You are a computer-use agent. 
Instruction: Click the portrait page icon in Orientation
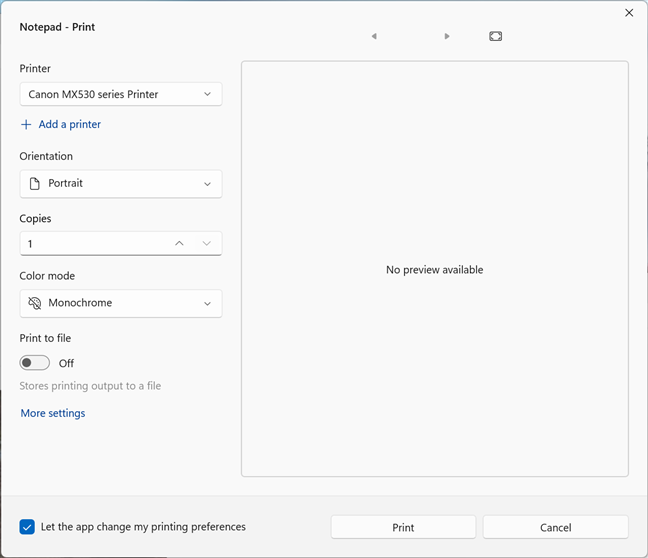(x=35, y=184)
